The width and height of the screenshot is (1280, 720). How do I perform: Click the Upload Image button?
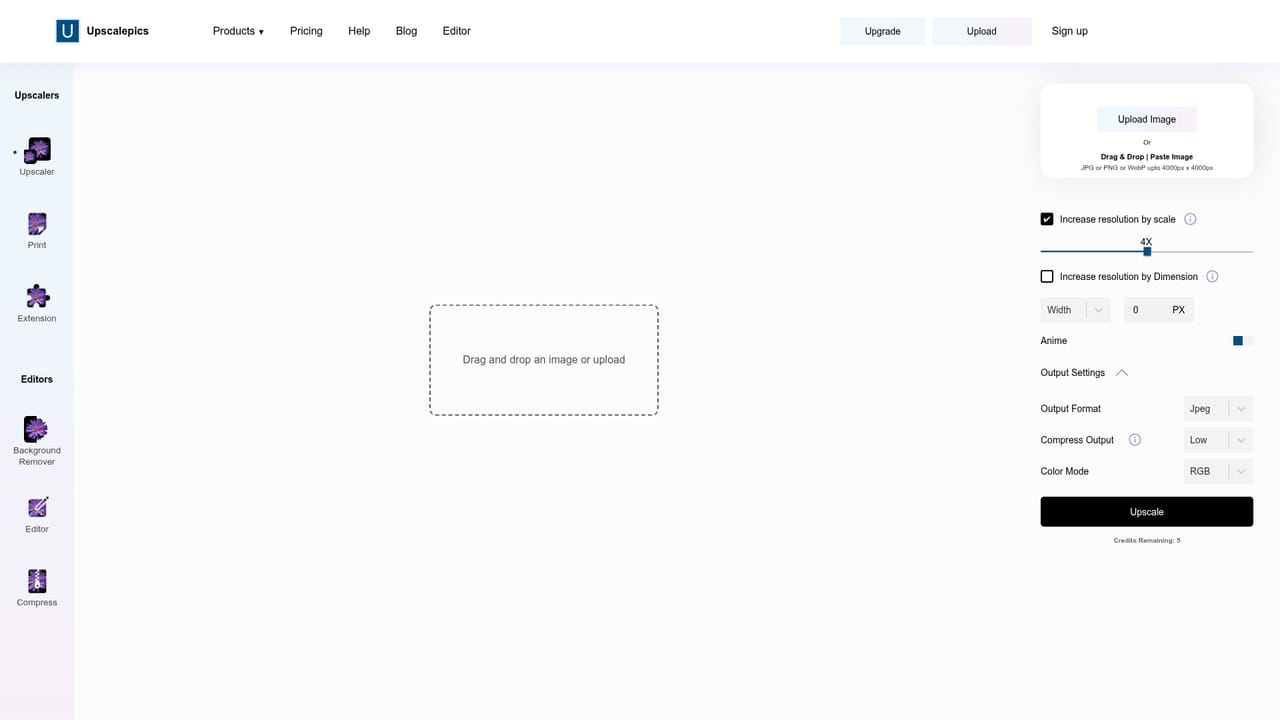1147,119
